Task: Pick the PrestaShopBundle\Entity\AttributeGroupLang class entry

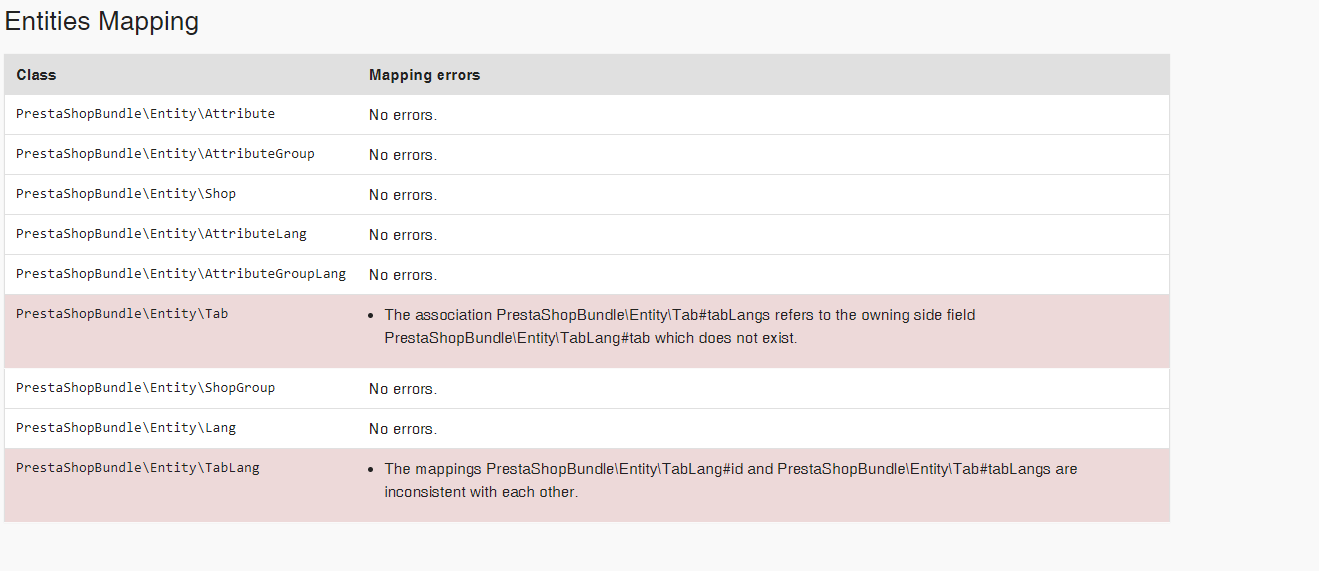Action: coord(181,274)
